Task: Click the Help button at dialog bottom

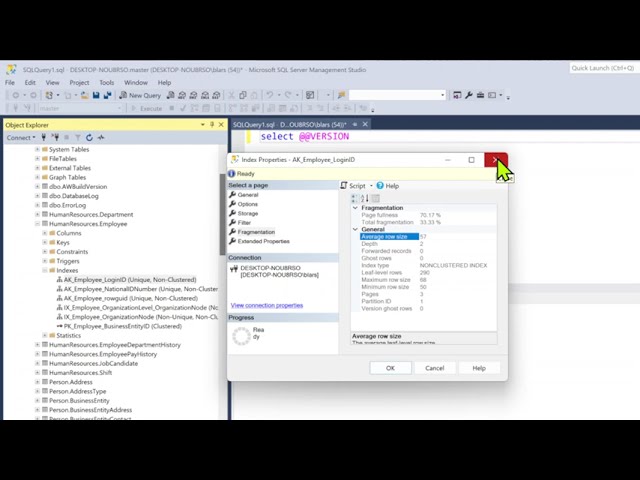Action: 479,368
